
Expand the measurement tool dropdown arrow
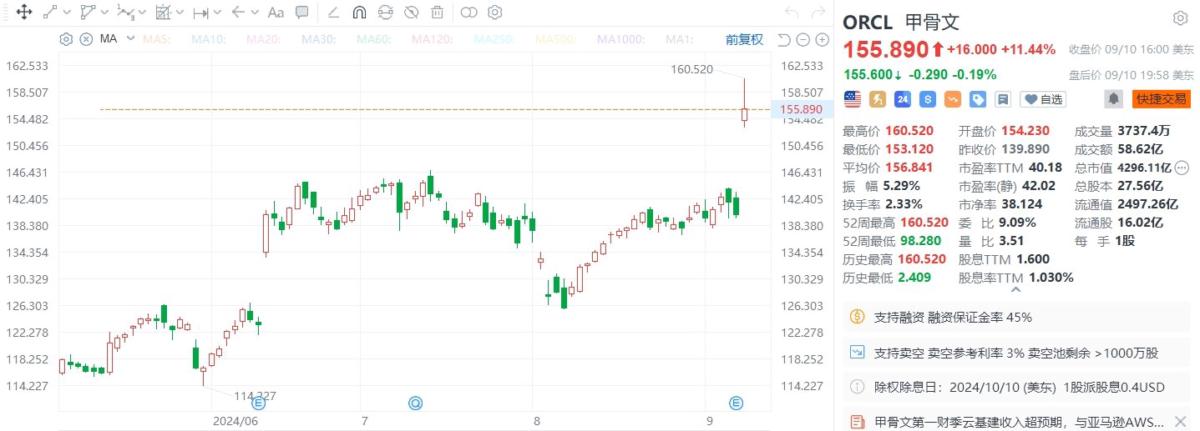pyautogui.click(x=217, y=13)
